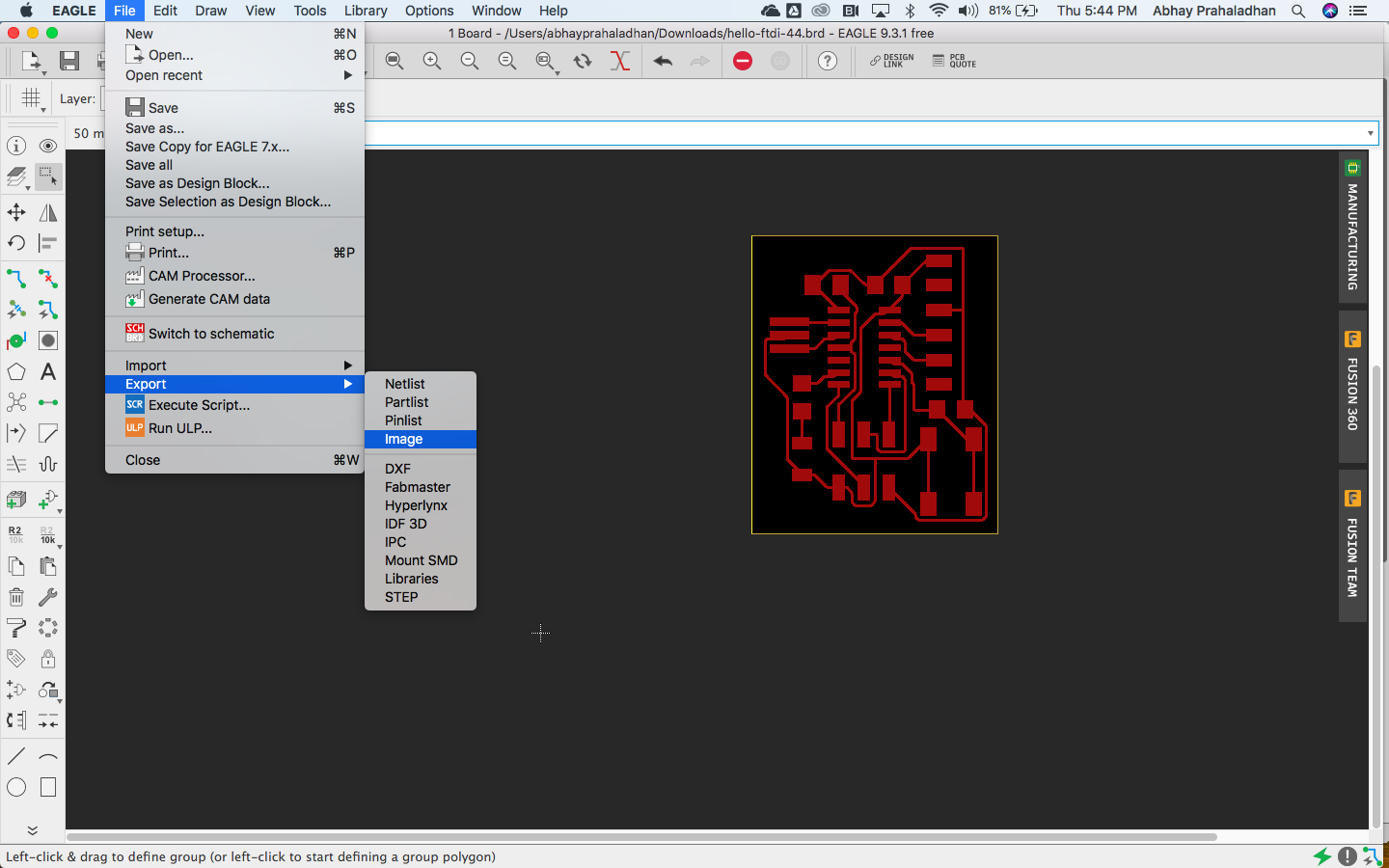Screen dimensions: 1389x868
Task: Choose Image from the Export submenu
Action: coord(404,439)
